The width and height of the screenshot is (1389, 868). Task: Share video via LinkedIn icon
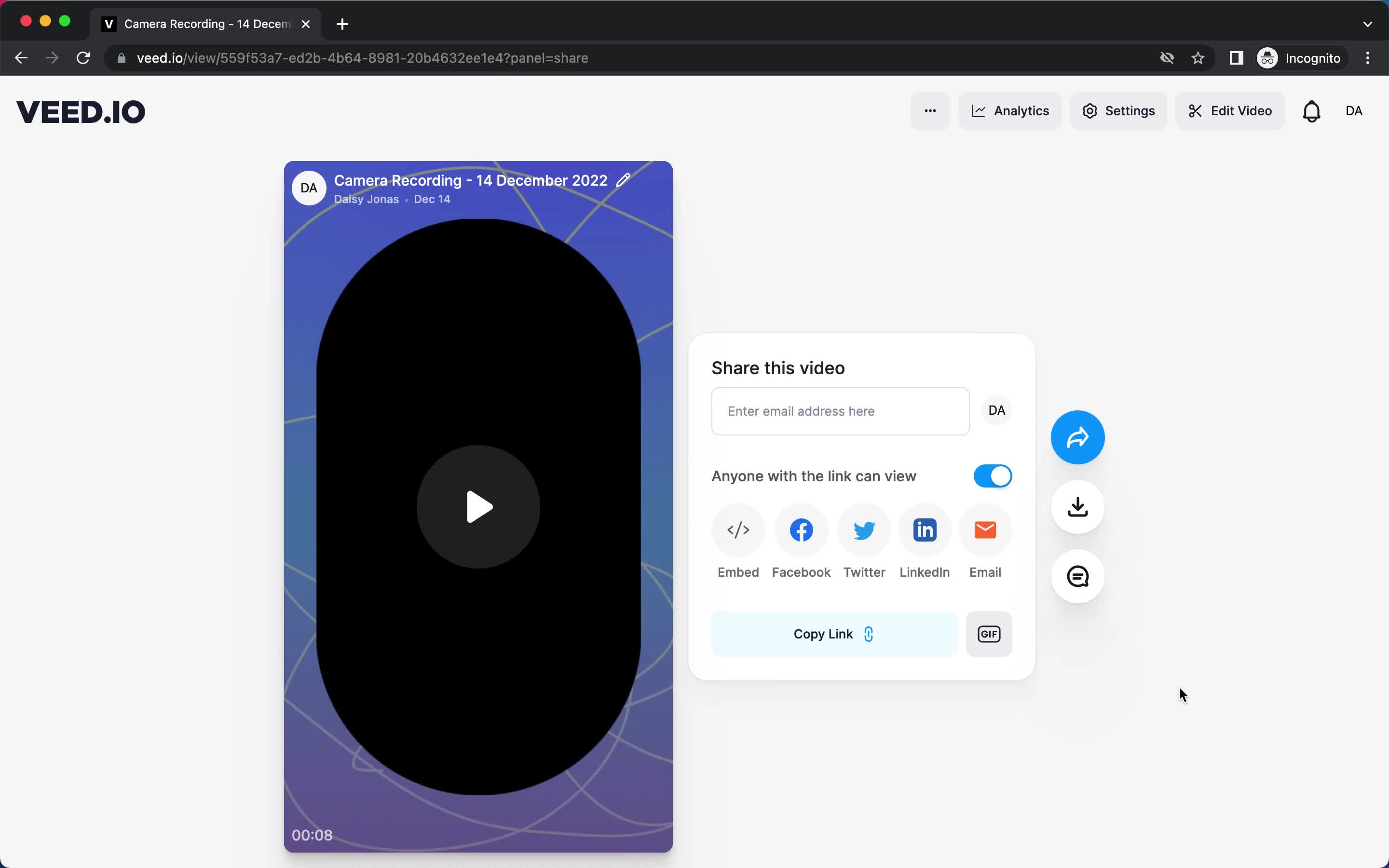coord(924,530)
